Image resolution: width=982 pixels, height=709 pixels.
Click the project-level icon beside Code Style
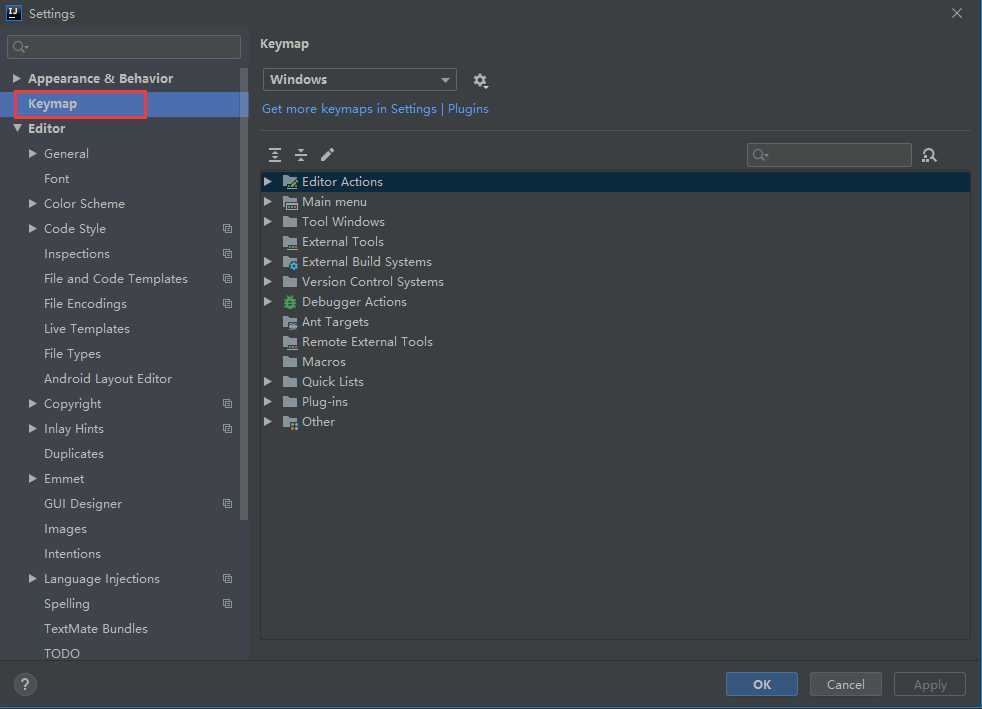coord(227,229)
